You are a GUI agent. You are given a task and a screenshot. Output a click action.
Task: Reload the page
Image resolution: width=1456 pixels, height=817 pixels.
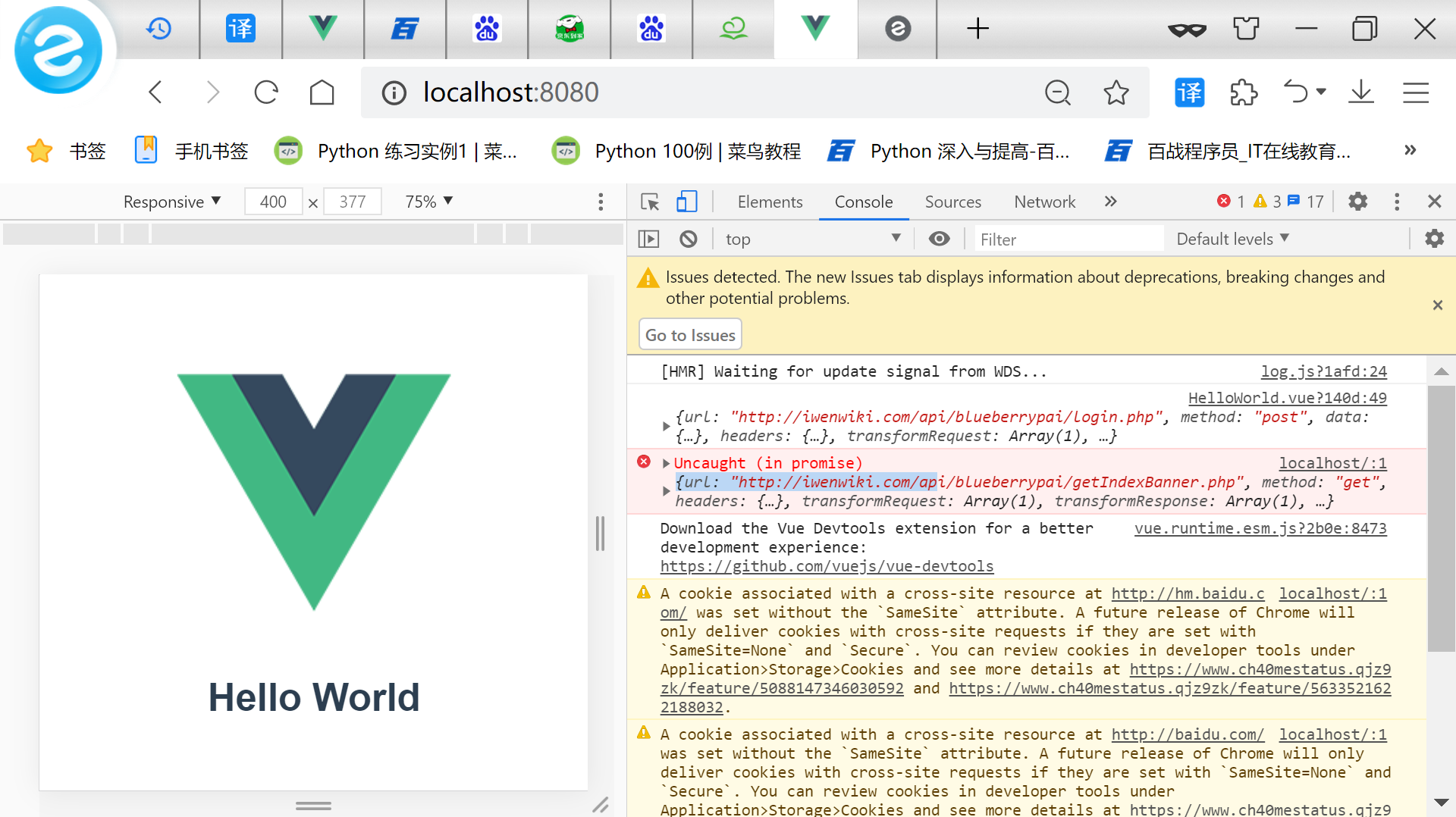[x=266, y=92]
